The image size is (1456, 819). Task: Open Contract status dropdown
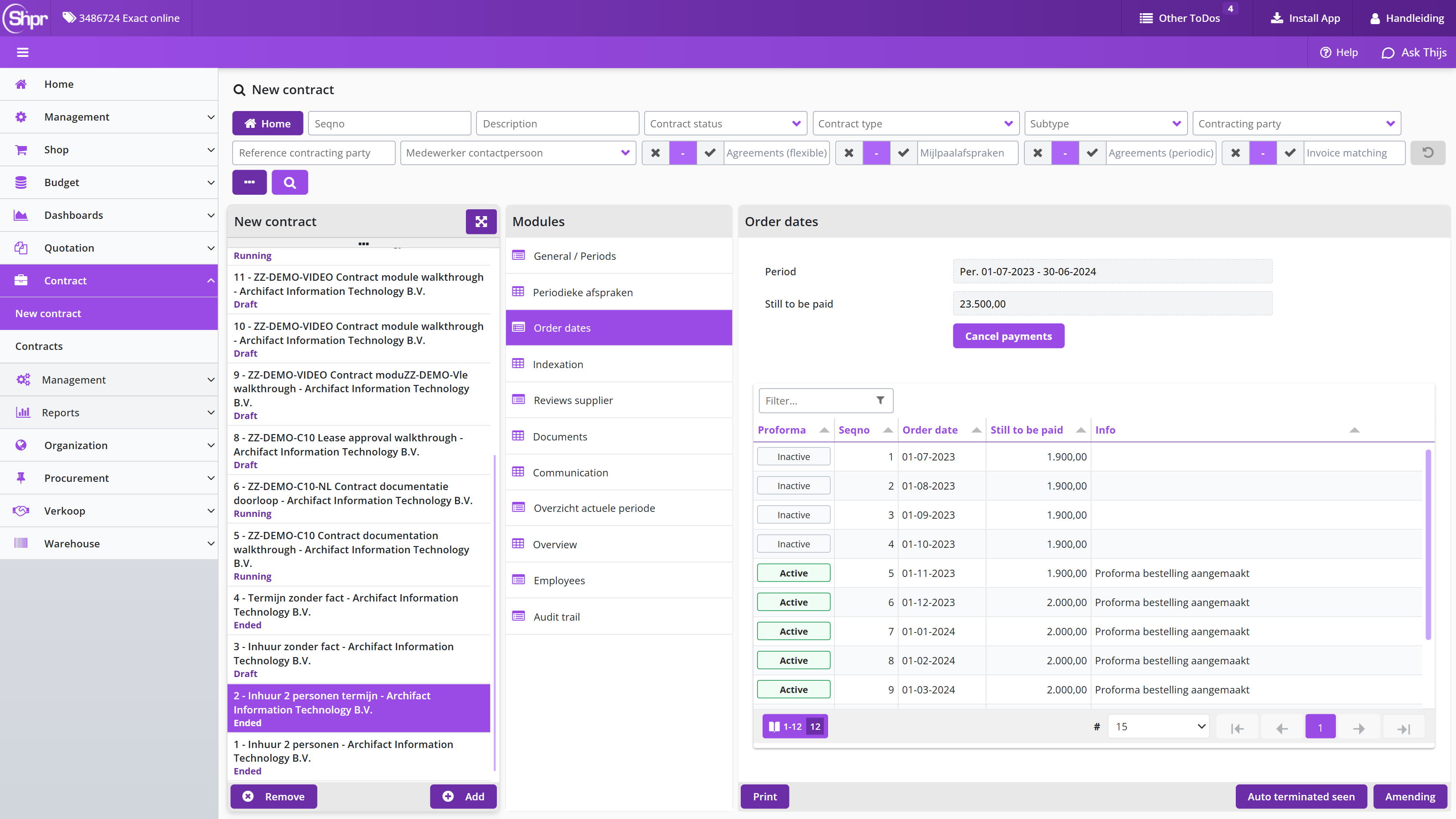pos(725,123)
